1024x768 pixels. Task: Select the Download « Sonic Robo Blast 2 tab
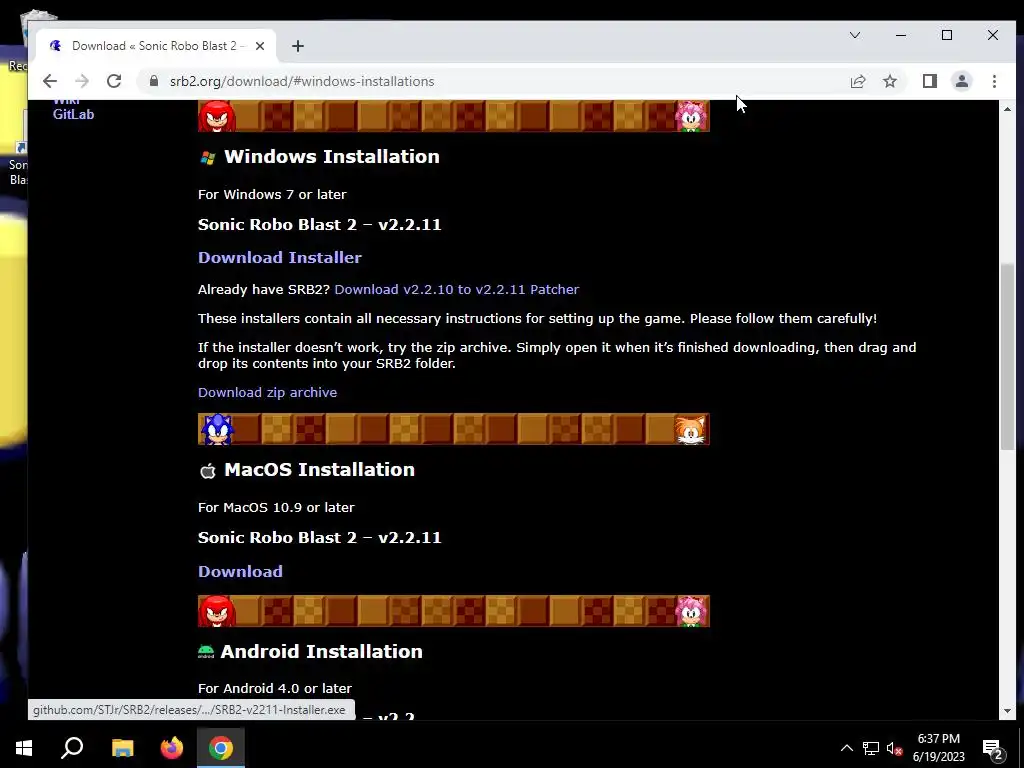157,46
